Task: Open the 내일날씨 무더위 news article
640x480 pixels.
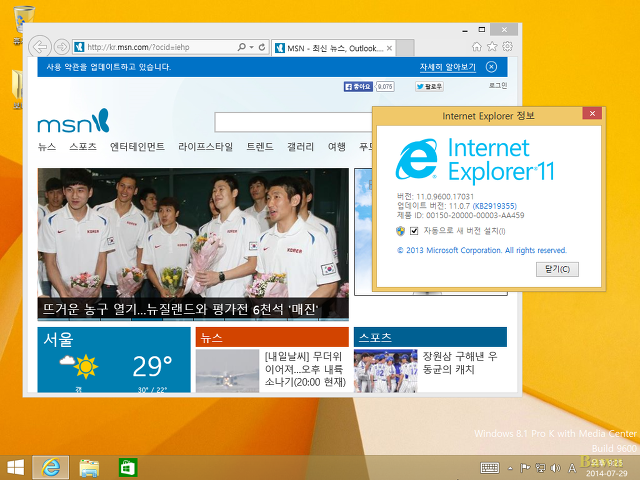Action: [x=305, y=369]
